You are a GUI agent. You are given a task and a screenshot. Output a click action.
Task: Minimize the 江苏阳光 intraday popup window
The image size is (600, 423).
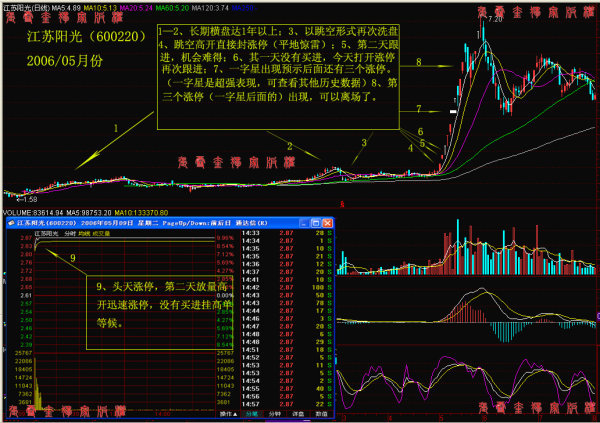304,223
